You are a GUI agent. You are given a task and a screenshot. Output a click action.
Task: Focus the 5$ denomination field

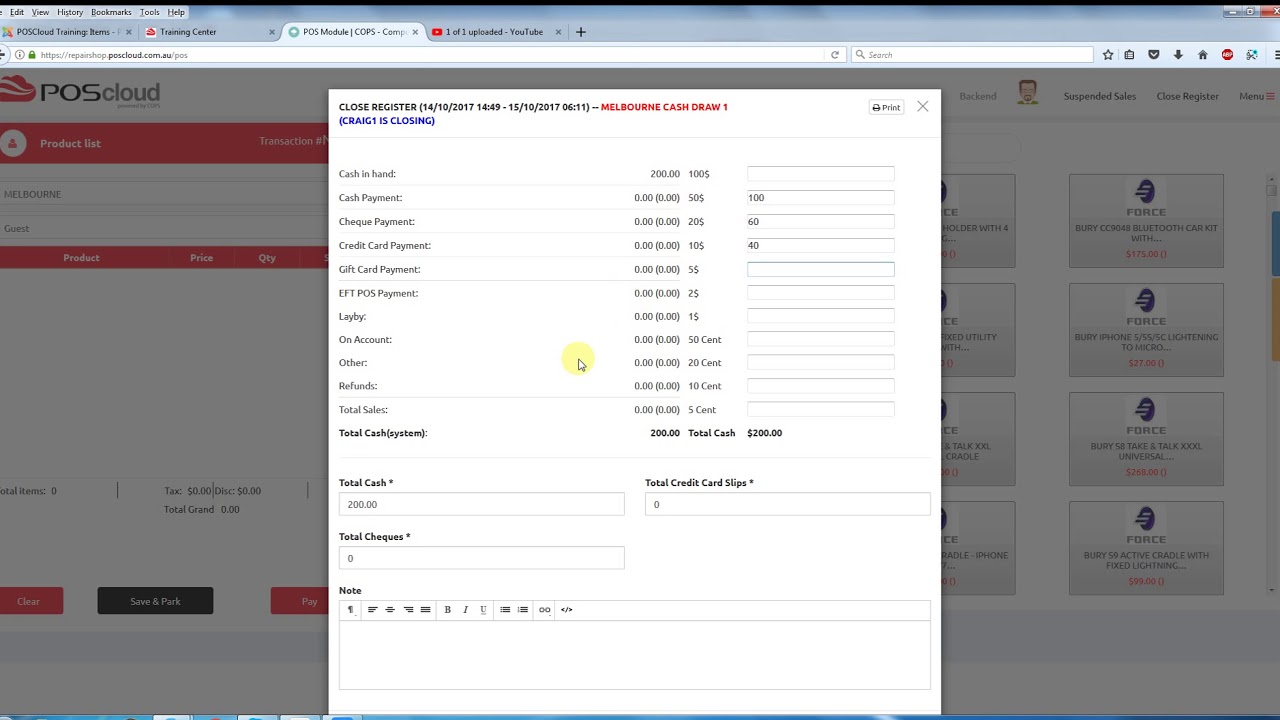click(820, 269)
